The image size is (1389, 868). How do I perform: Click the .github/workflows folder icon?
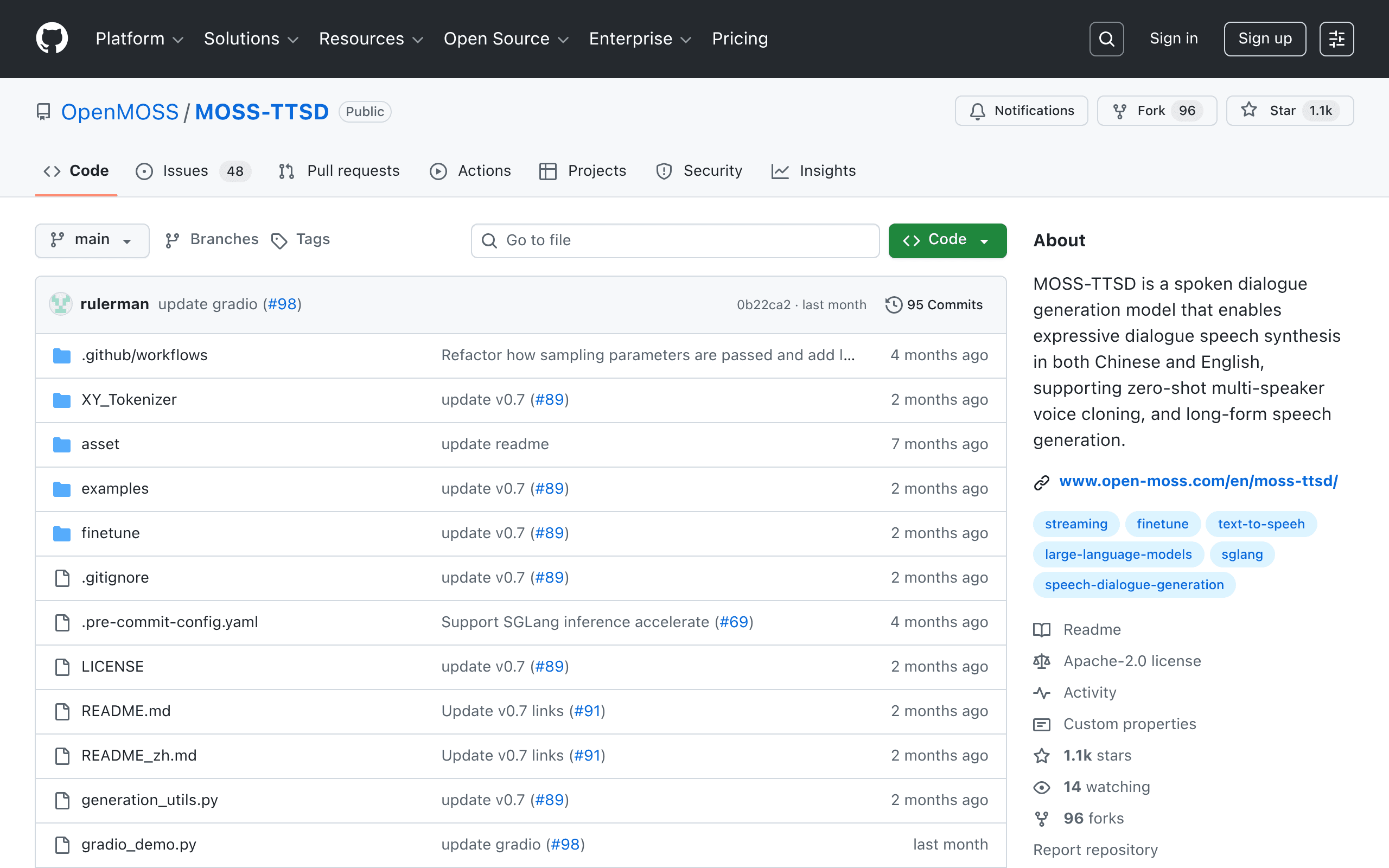tap(61, 355)
